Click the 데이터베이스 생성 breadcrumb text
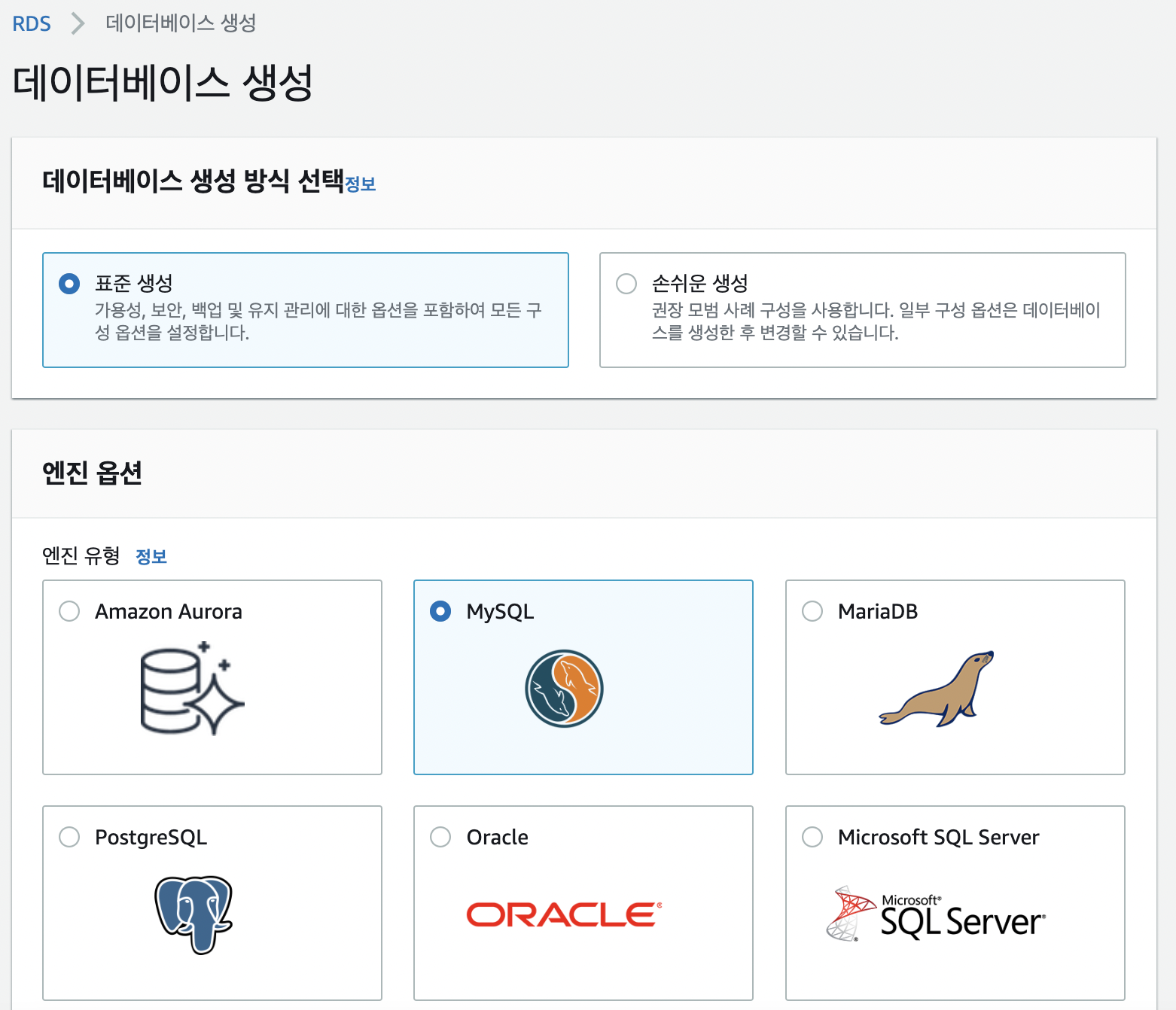 pos(181,23)
